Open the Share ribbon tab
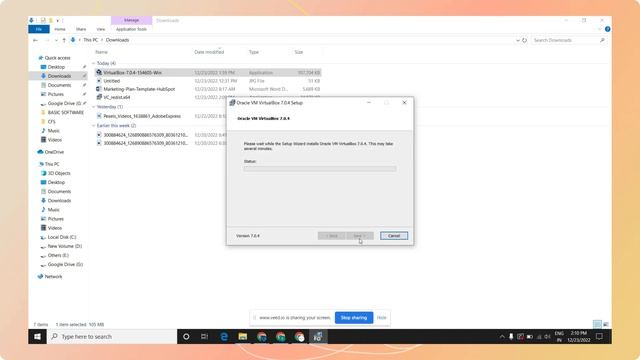Image resolution: width=640 pixels, height=360 pixels. [81, 29]
